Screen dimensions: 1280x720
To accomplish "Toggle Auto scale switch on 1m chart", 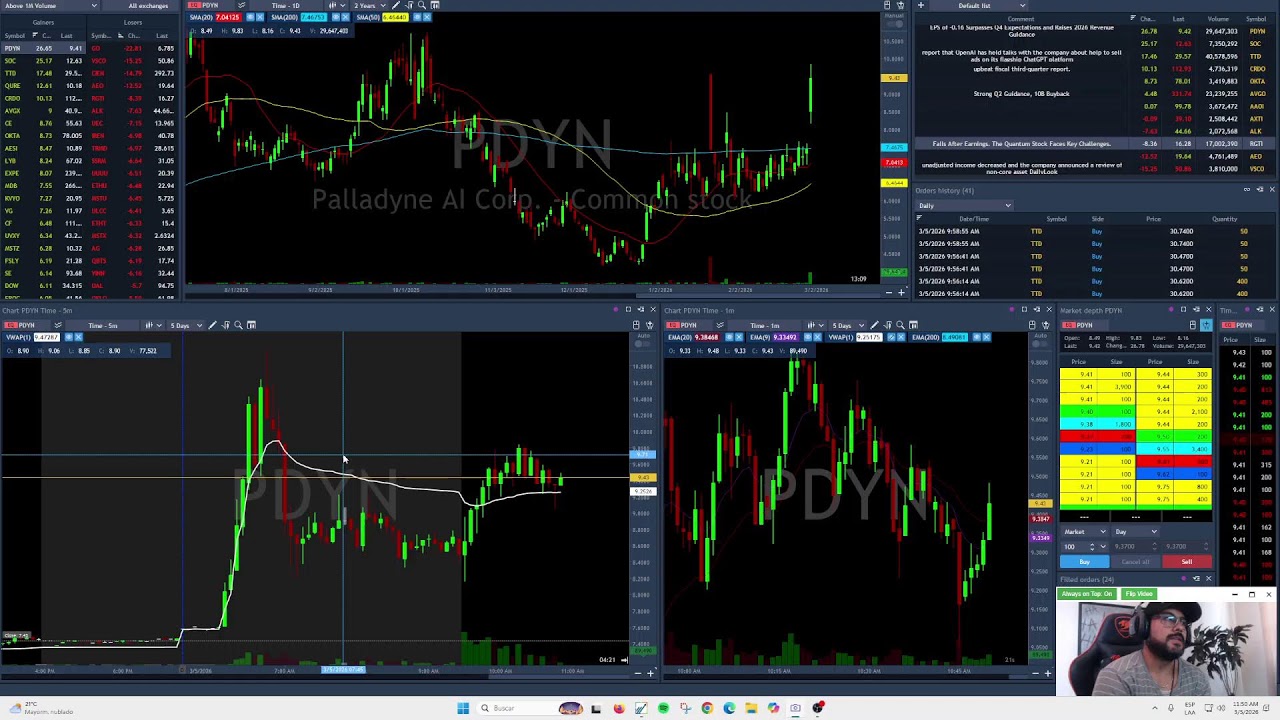I will (x=1040, y=344).
